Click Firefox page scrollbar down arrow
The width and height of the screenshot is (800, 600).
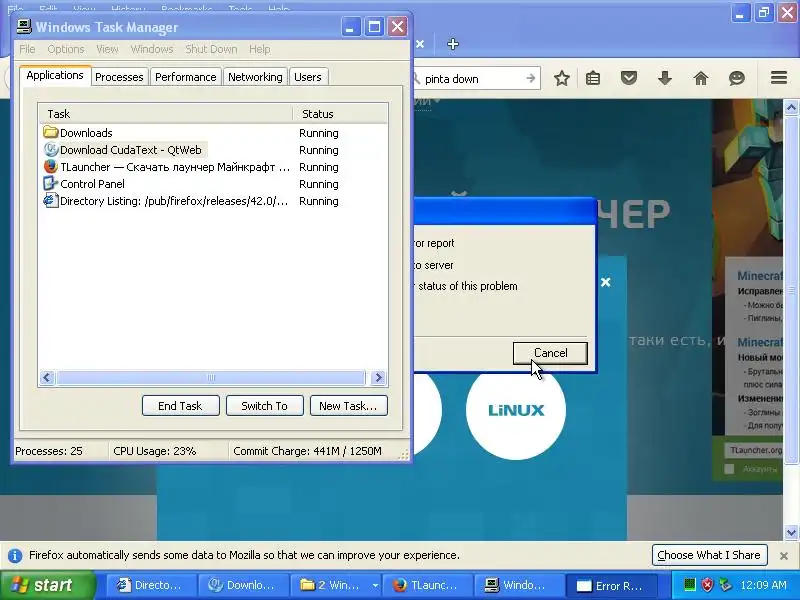coord(791,533)
